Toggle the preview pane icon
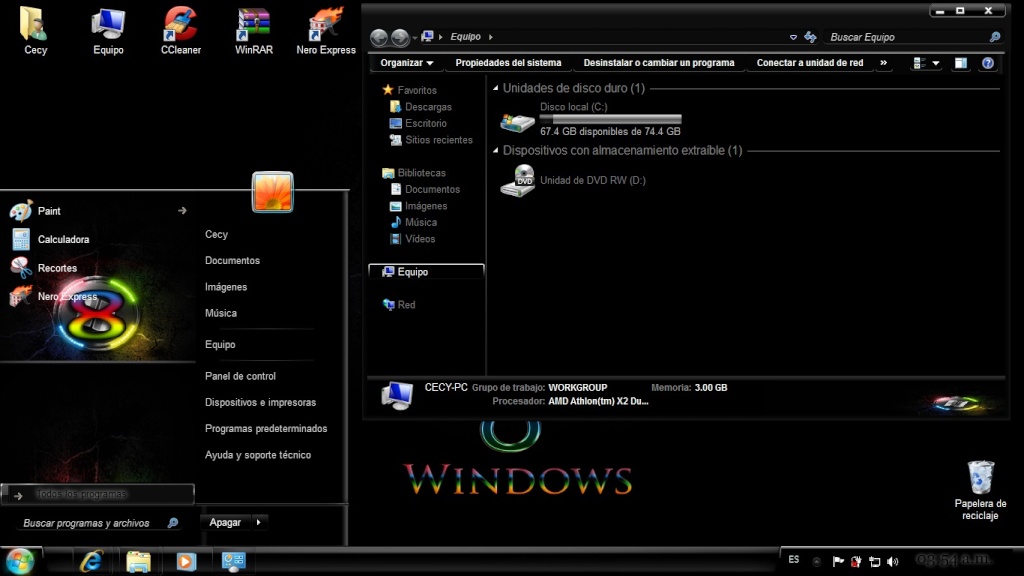 click(x=961, y=63)
